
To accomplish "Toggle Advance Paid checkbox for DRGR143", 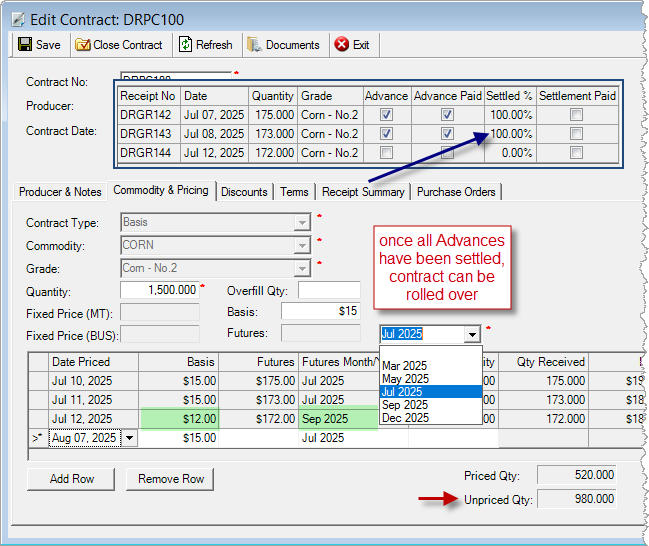I will pyautogui.click(x=447, y=134).
